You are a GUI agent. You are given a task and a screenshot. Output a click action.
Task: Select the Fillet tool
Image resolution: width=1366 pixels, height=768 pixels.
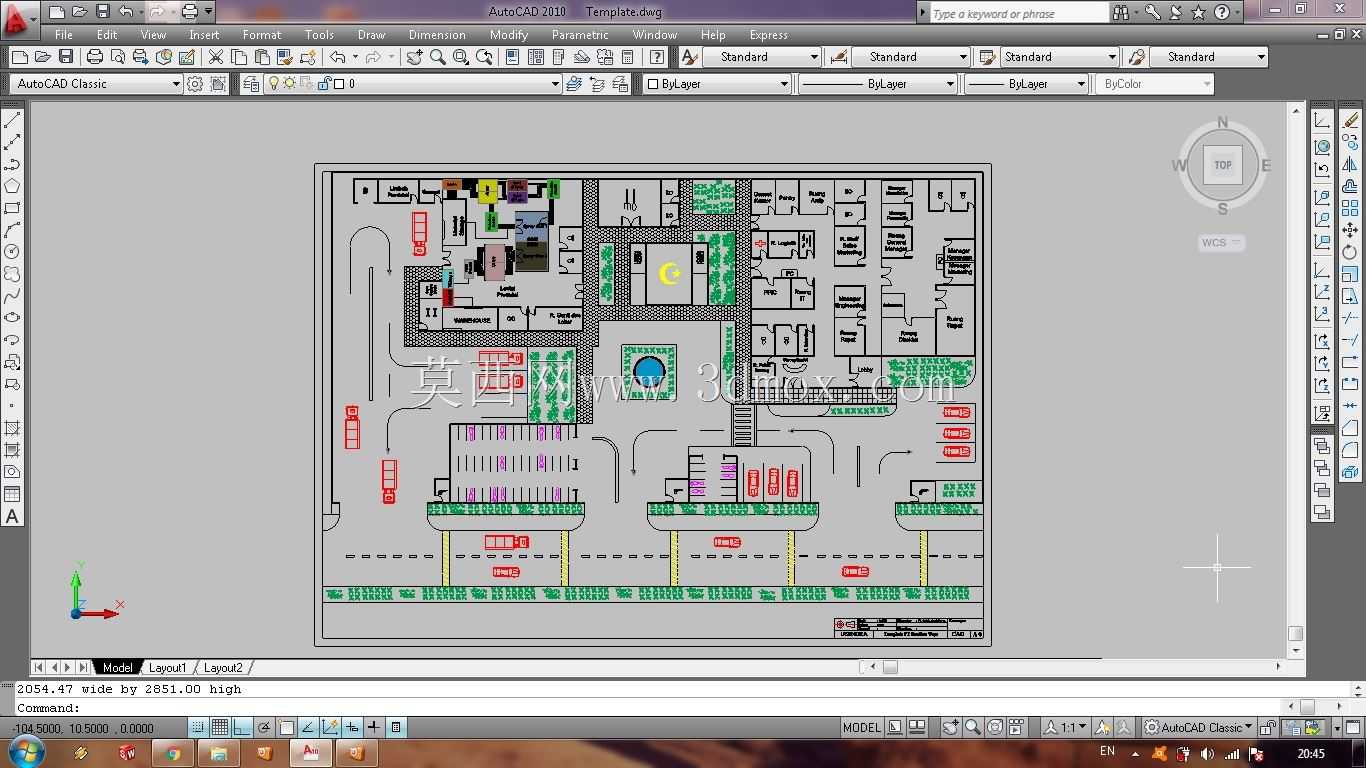tap(1350, 450)
